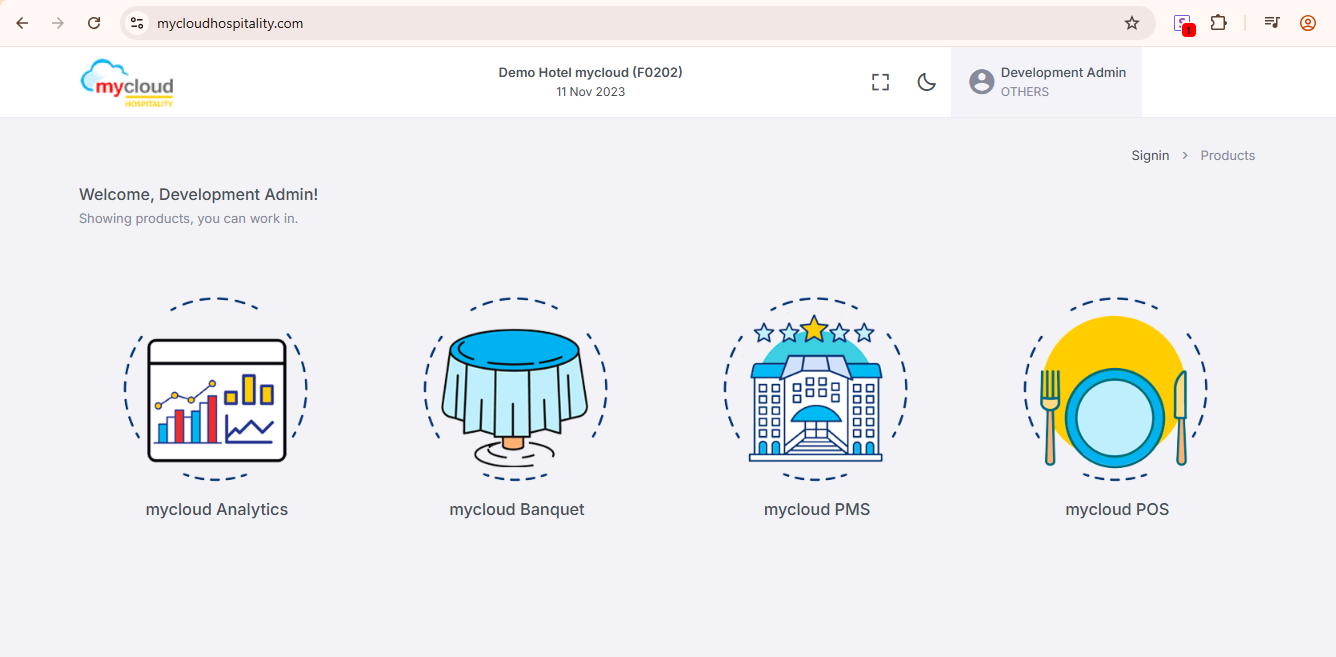The width and height of the screenshot is (1336, 657).
Task: Switch to dark mode with moon icon
Action: (927, 82)
